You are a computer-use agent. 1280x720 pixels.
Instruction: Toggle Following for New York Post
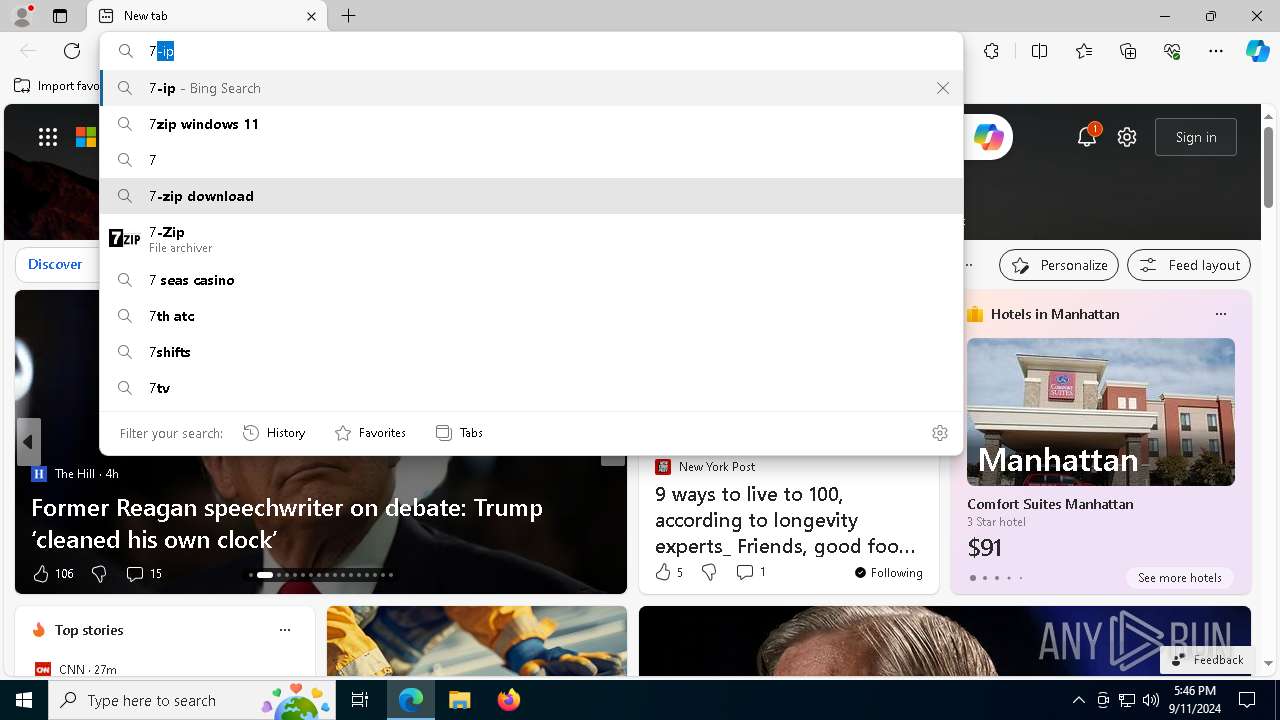[889, 573]
